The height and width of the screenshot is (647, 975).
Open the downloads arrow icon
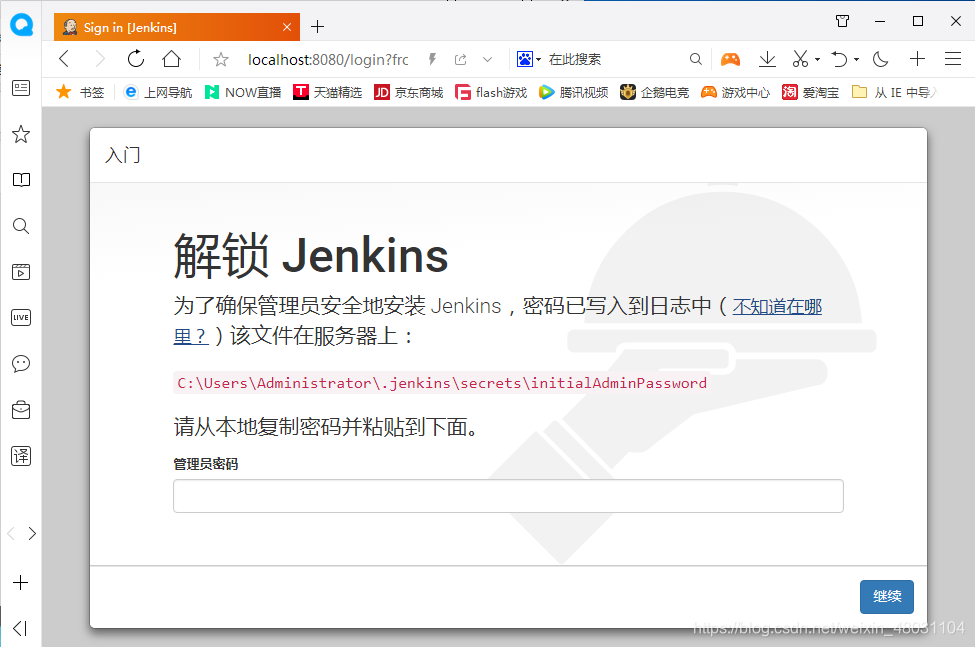(x=767, y=59)
